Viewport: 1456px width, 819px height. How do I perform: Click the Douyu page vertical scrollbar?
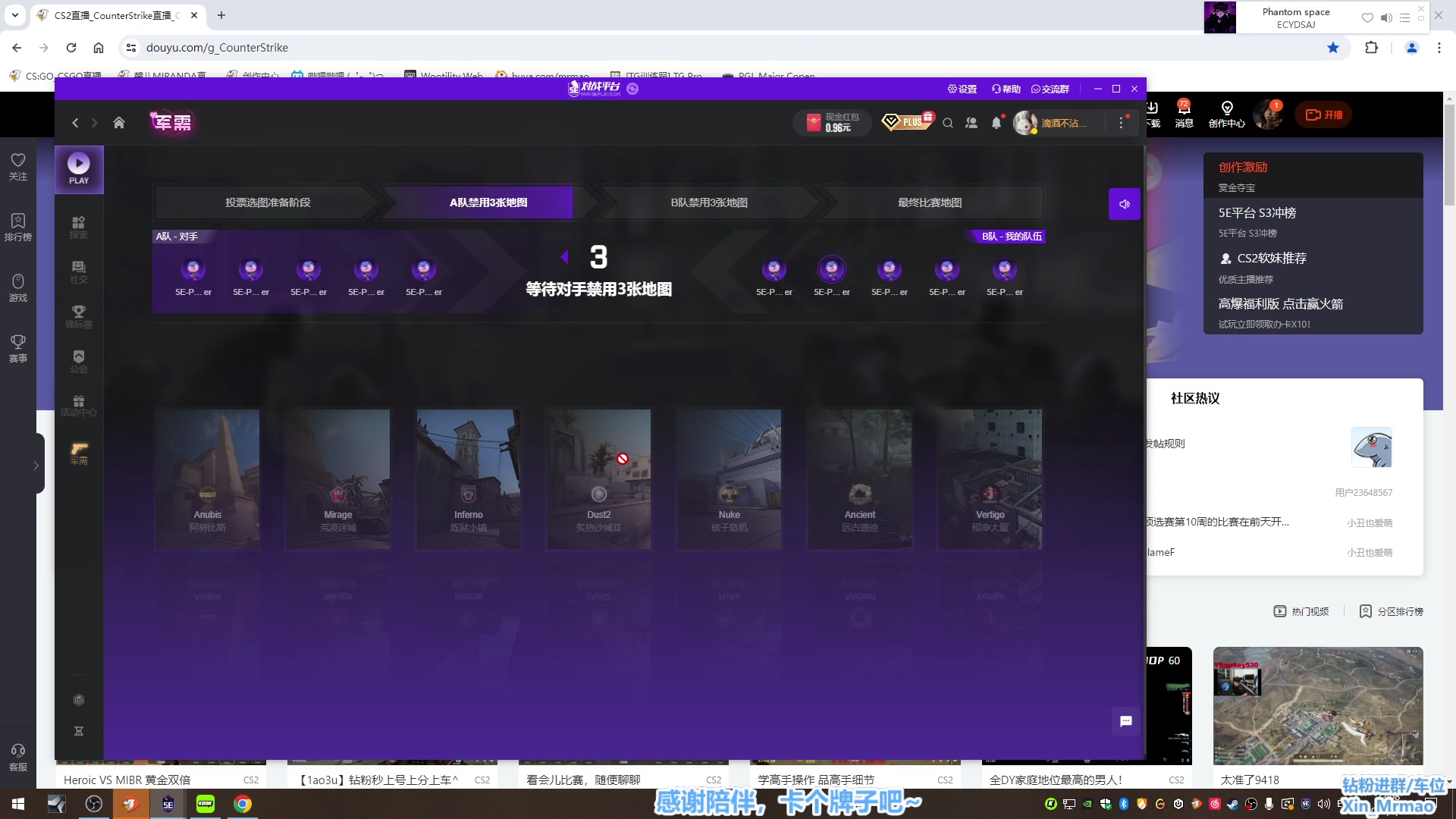point(1449,155)
